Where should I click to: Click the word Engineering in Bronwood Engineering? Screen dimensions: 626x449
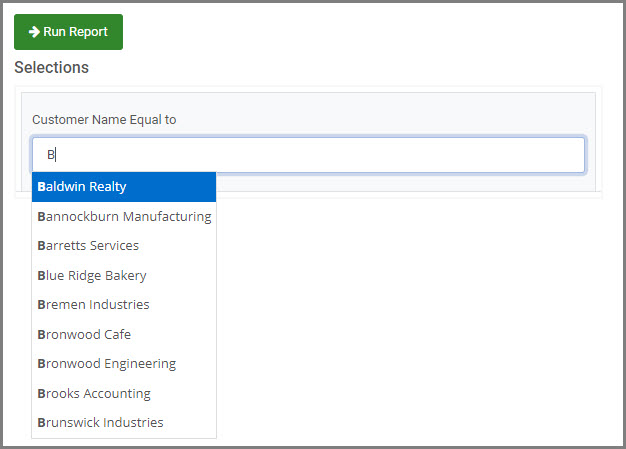(x=140, y=364)
